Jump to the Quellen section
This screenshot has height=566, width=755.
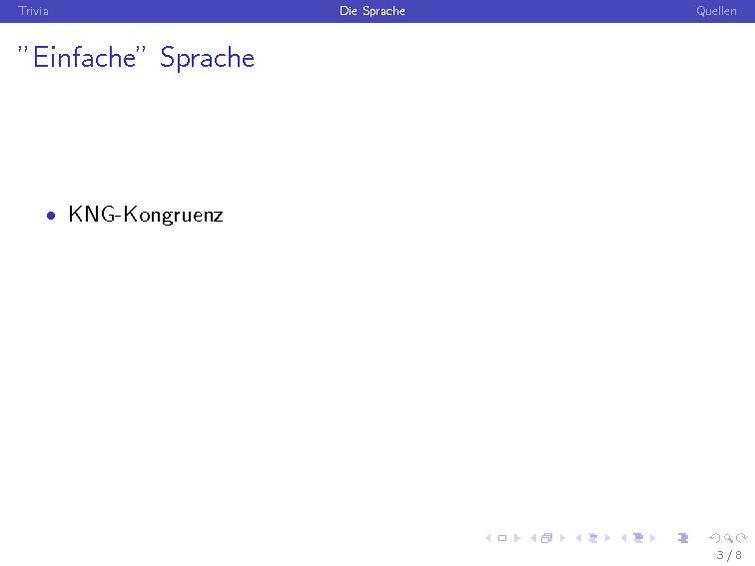click(716, 11)
